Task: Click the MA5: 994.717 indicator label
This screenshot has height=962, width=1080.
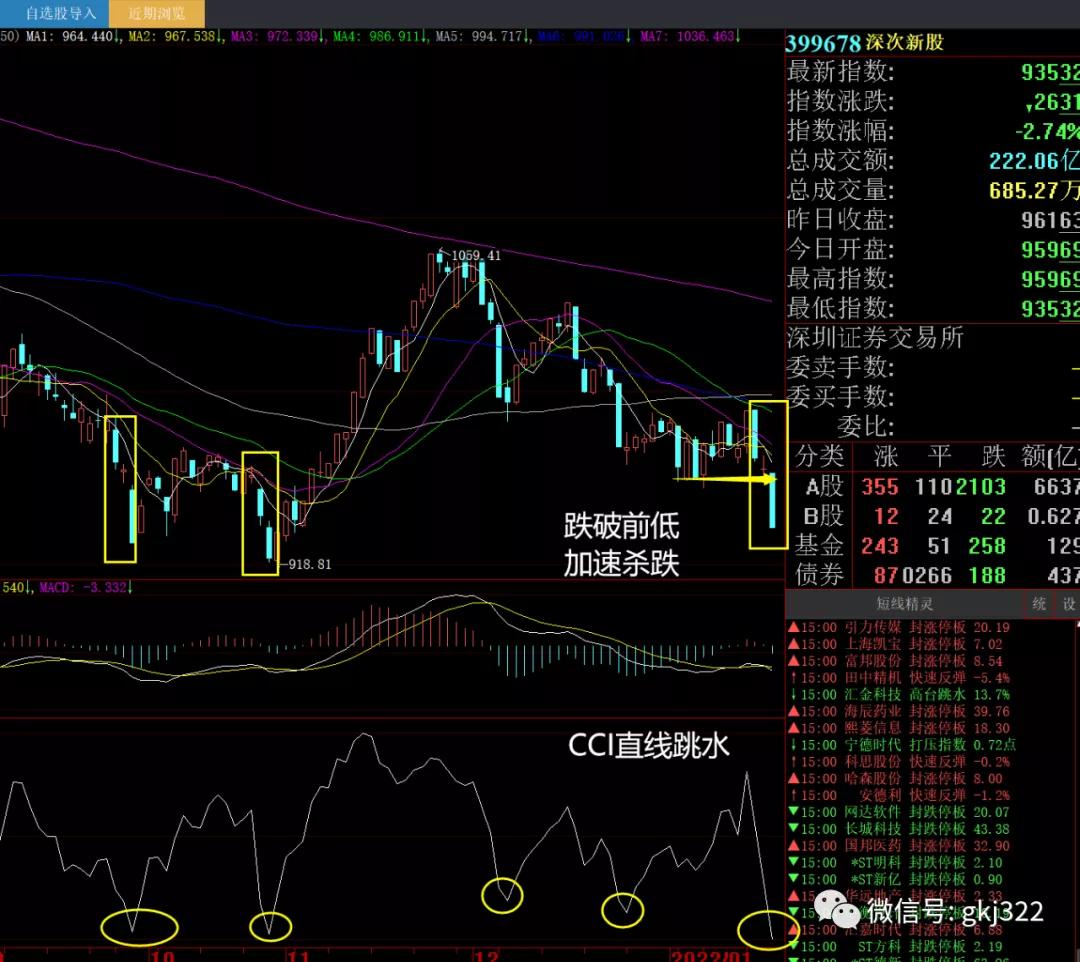Action: click(x=483, y=36)
